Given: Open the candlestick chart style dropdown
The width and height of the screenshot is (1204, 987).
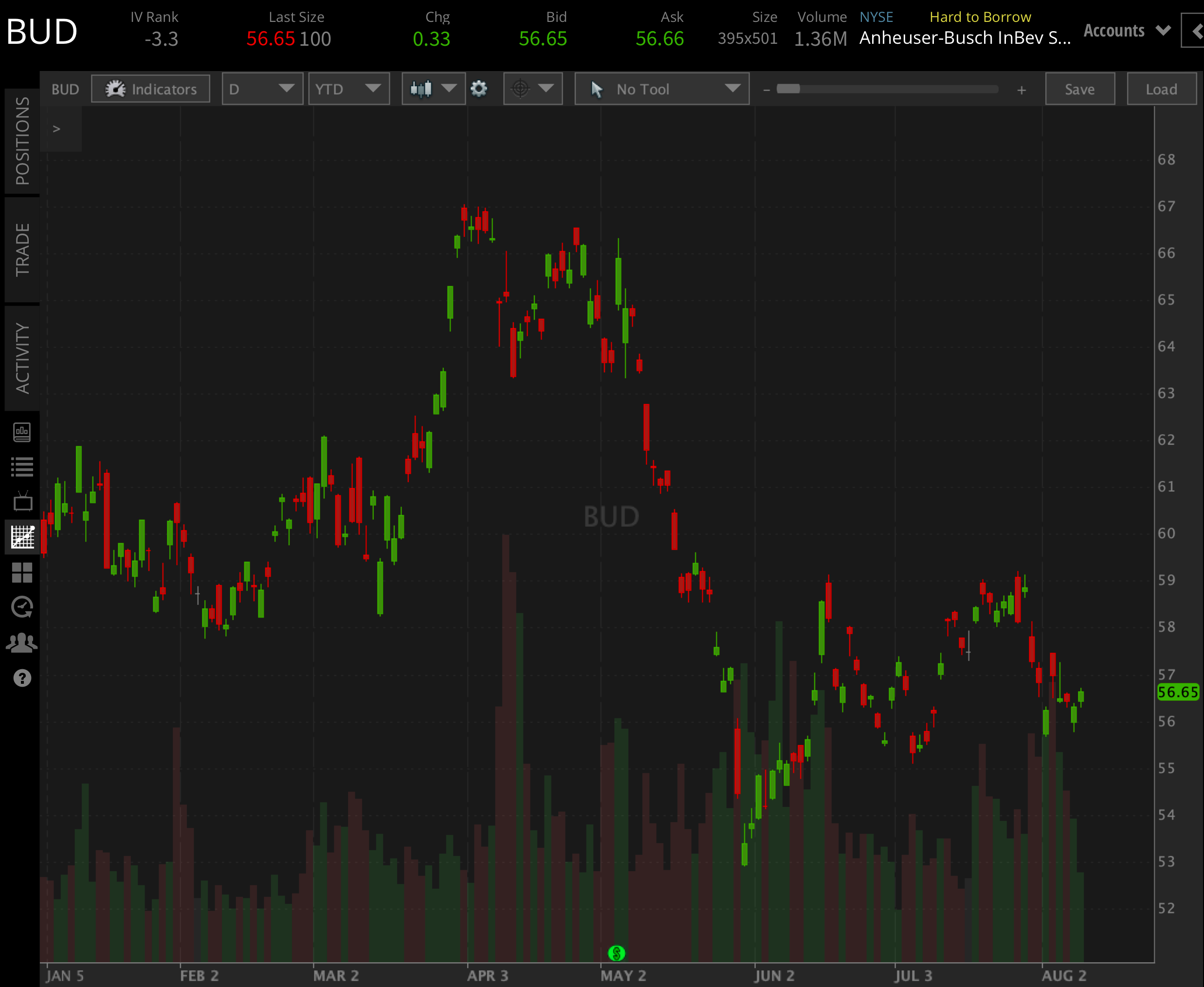Looking at the screenshot, I should [433, 89].
